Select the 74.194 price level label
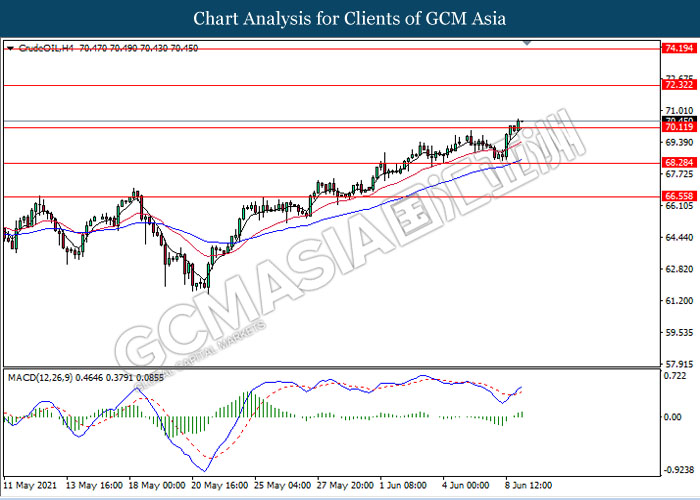The width and height of the screenshot is (700, 500). (679, 48)
